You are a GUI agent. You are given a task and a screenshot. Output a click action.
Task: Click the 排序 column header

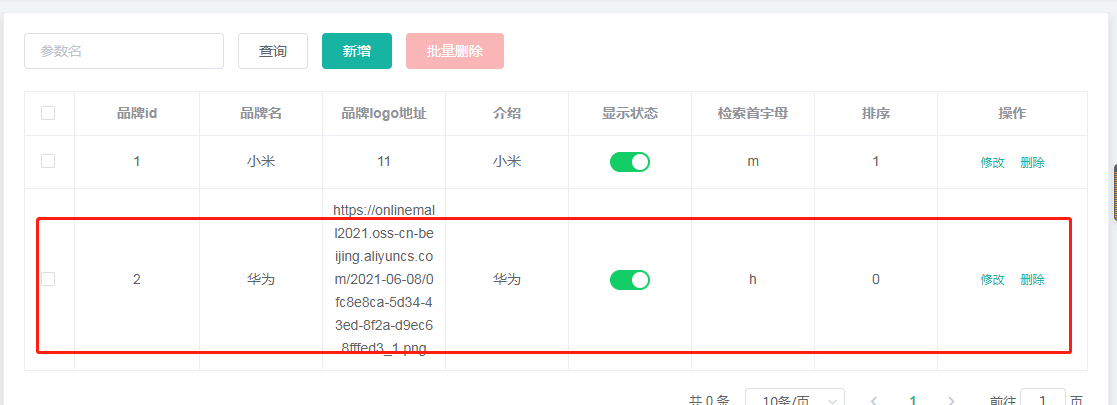coord(876,113)
